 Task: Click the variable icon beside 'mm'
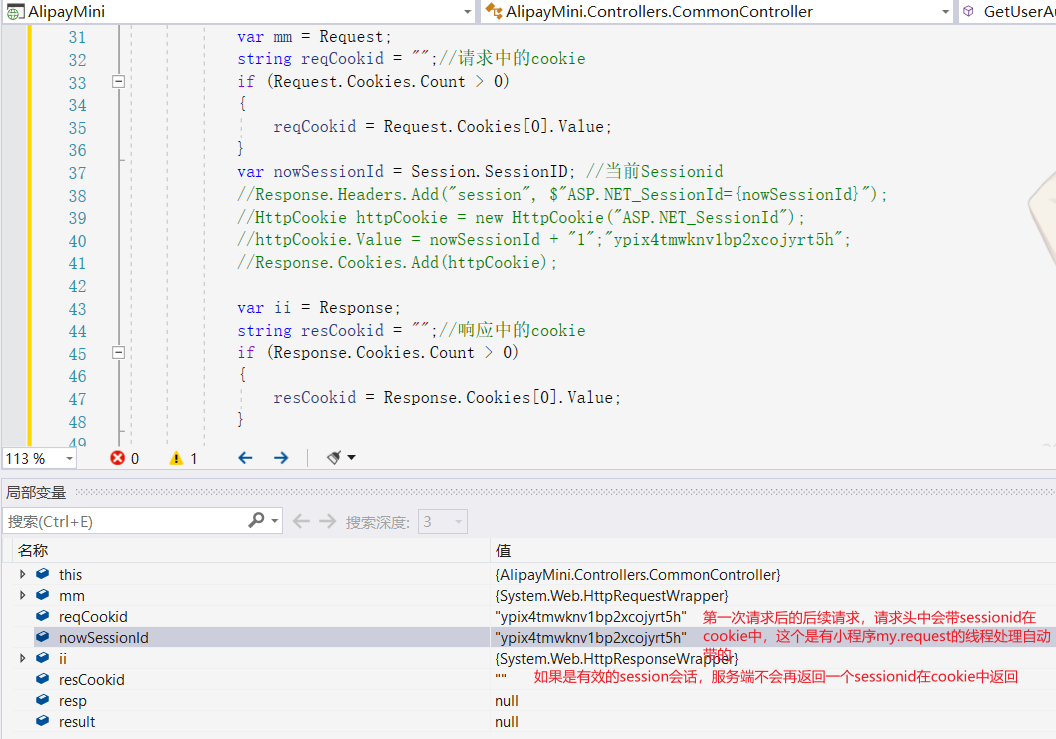[42, 595]
